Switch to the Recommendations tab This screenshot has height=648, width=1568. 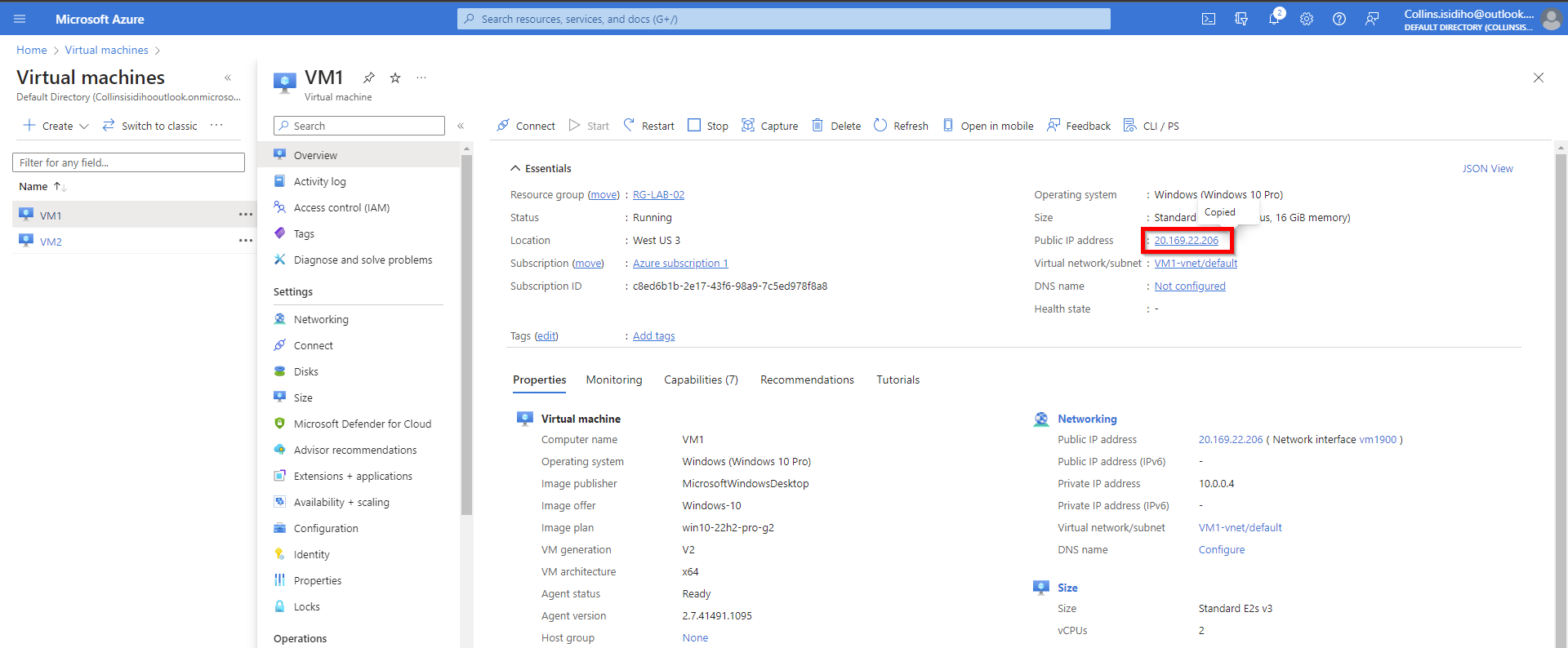[807, 379]
